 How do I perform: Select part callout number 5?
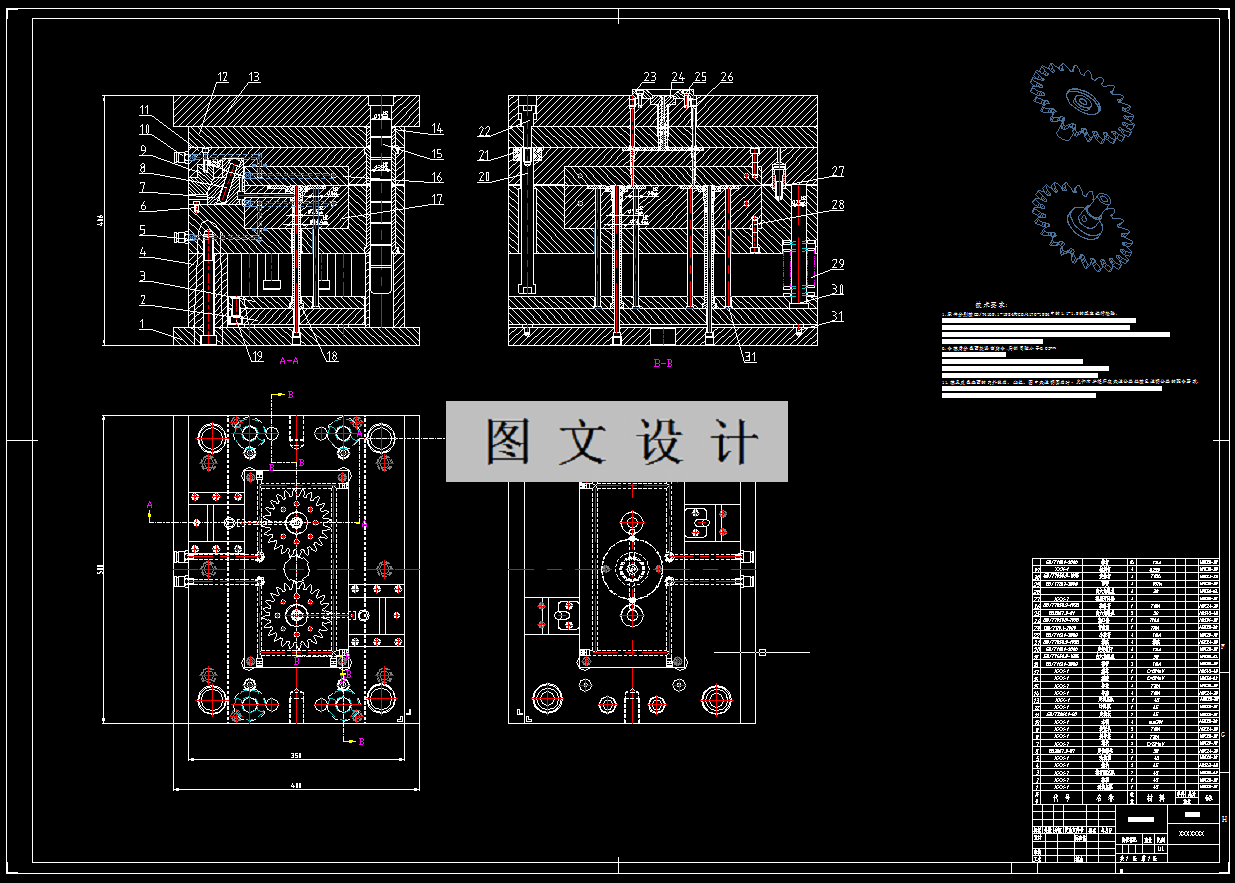(143, 230)
